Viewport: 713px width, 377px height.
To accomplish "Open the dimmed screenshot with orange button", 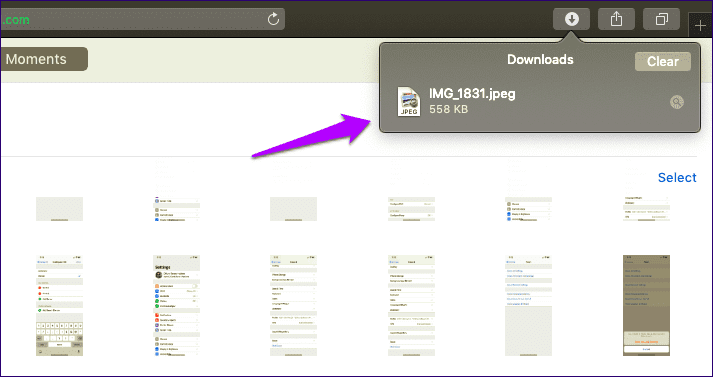I will [646, 305].
